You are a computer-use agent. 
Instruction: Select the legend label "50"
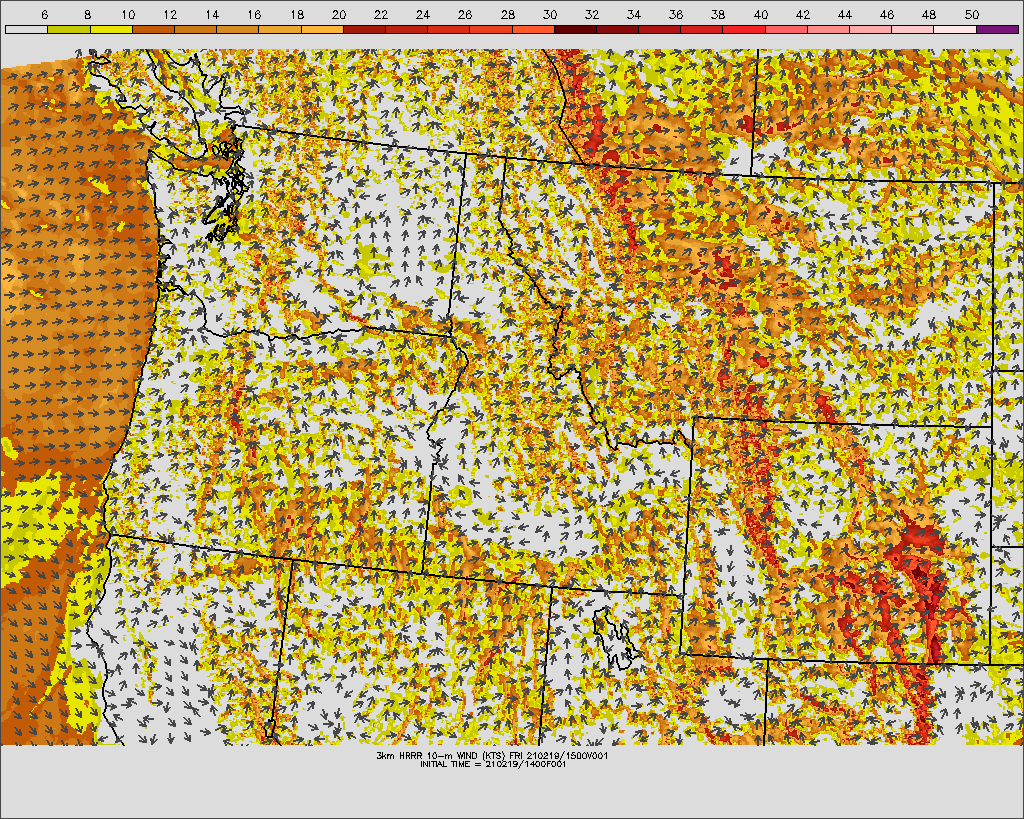coord(971,14)
